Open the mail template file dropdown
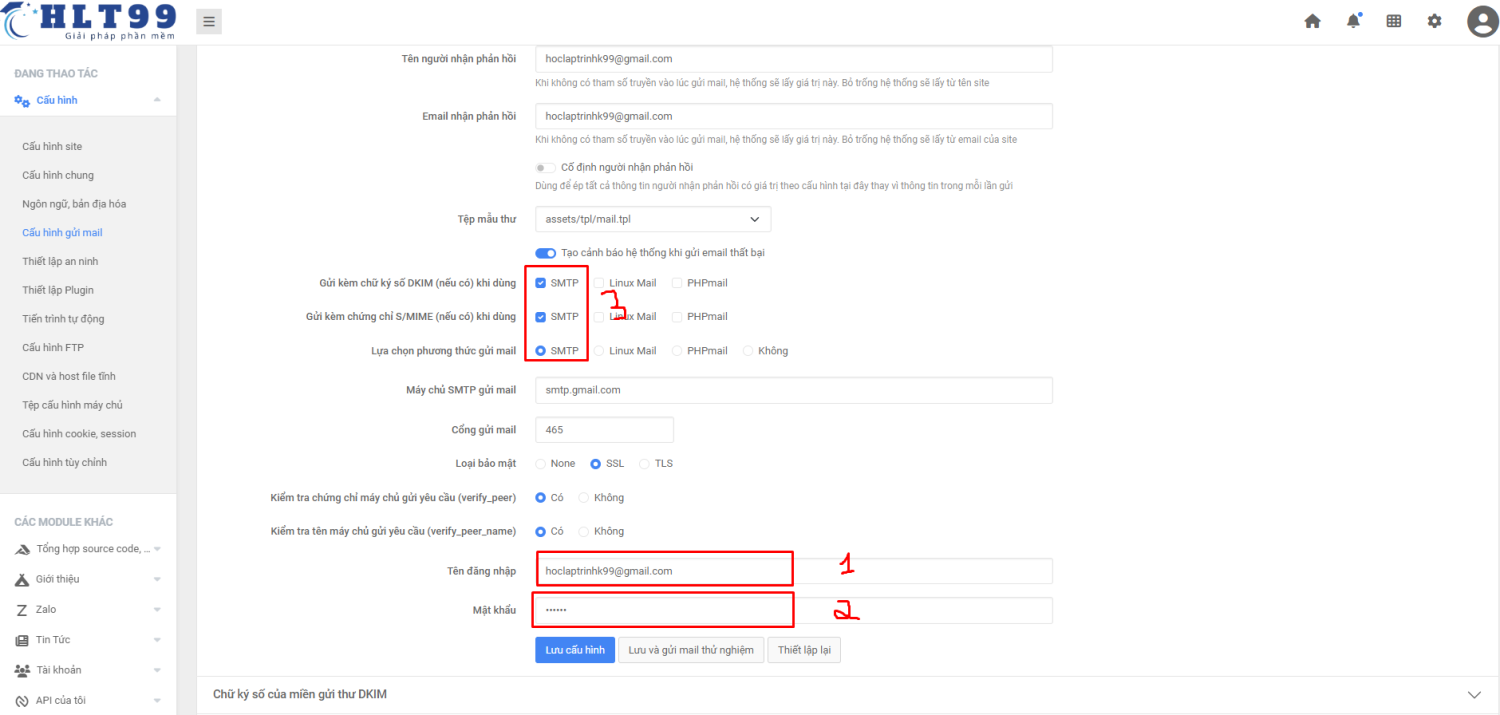Screen dimensions: 1500x715 tap(653, 219)
